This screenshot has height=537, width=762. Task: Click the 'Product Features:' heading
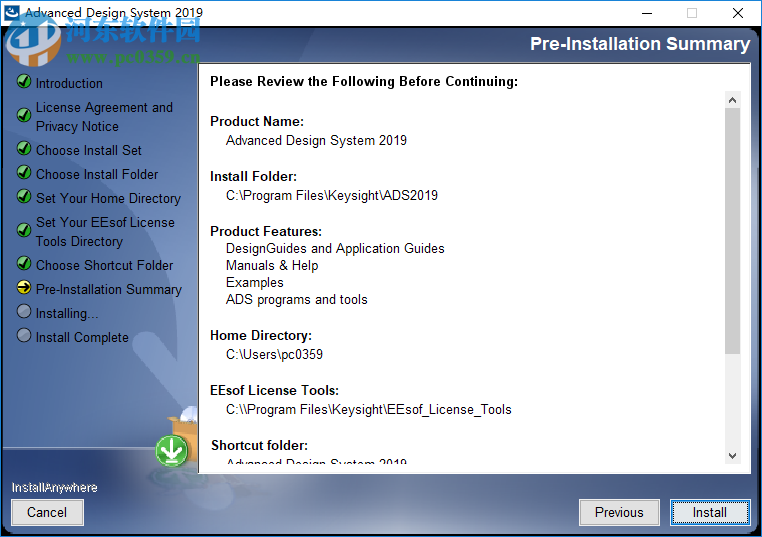pos(266,231)
